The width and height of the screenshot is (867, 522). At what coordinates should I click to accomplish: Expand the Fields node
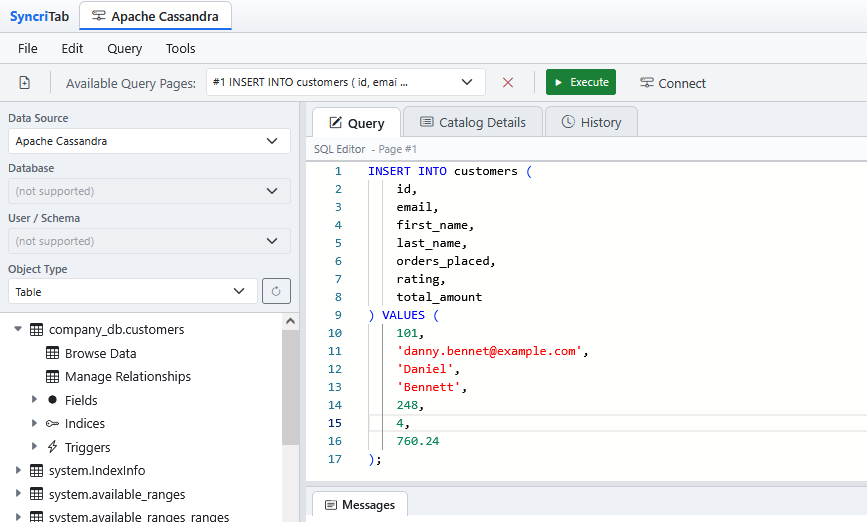pyautogui.click(x=34, y=399)
